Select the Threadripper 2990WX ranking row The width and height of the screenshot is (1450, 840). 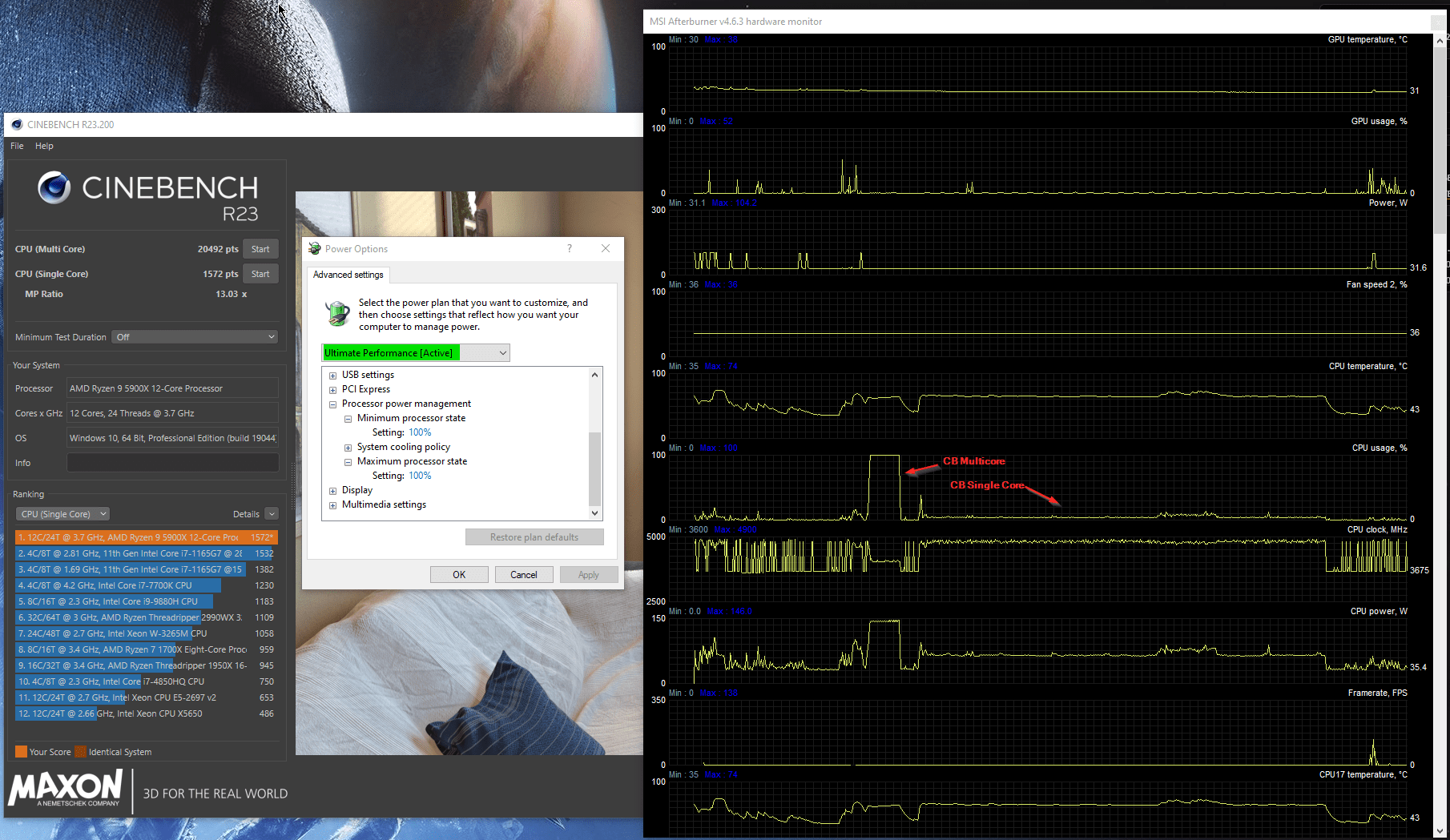pyautogui.click(x=146, y=617)
